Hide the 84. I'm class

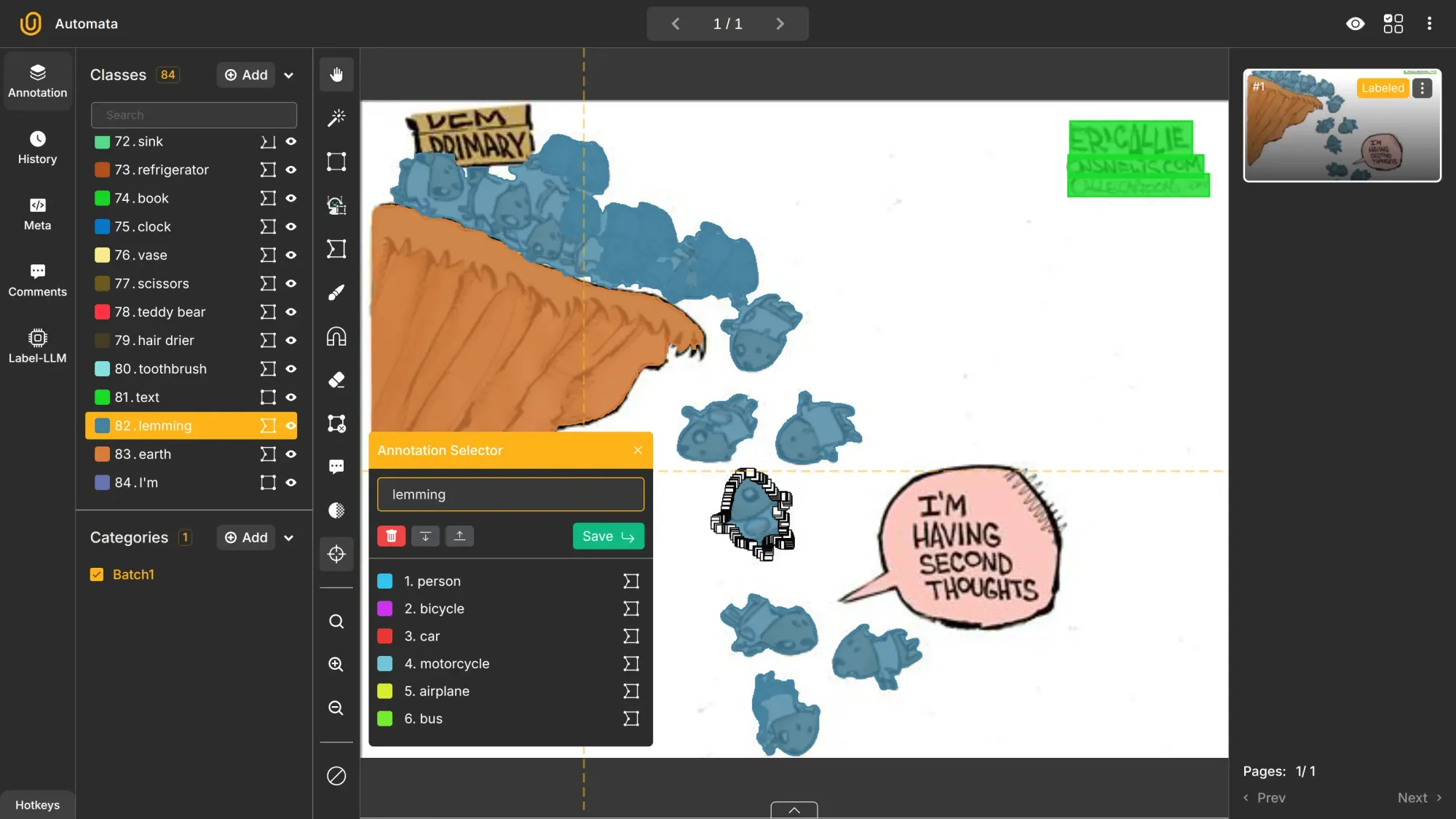pyautogui.click(x=291, y=483)
